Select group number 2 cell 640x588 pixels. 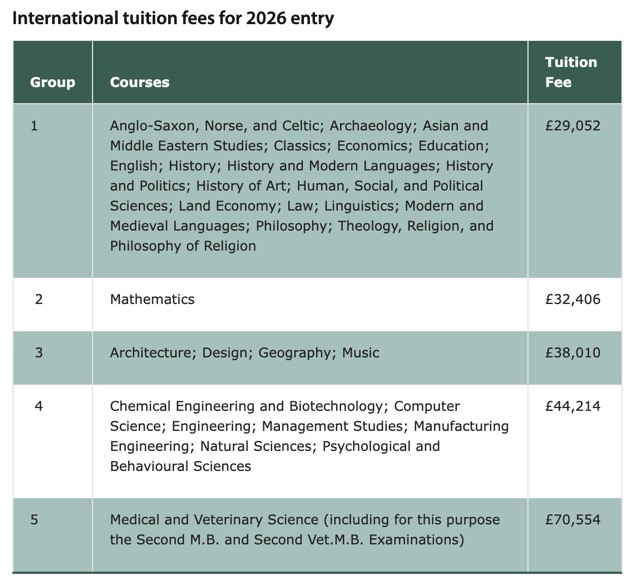(39, 299)
